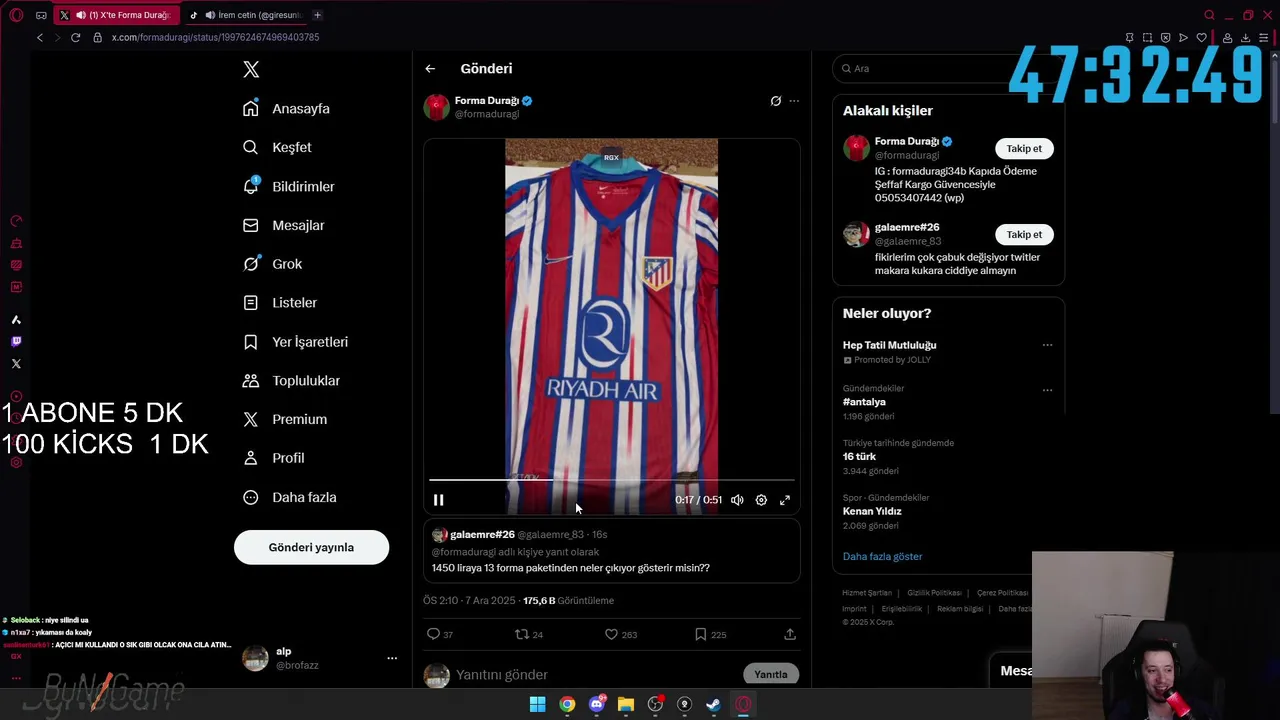The width and height of the screenshot is (1280, 720).
Task: Click the Topluluklar people icon
Action: [251, 381]
